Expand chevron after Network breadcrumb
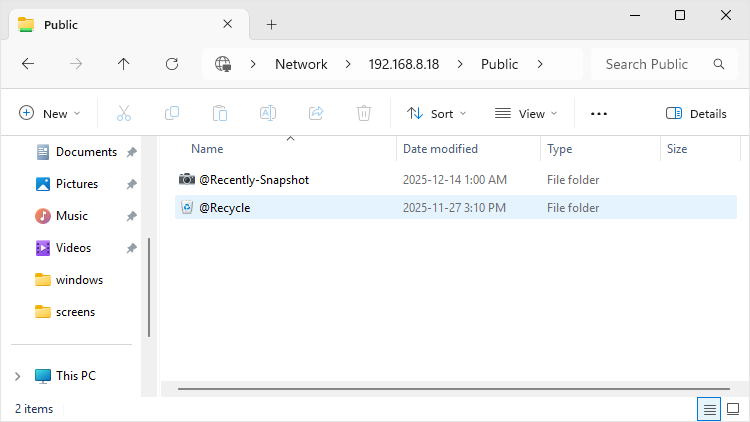The width and height of the screenshot is (750, 422). click(x=348, y=64)
